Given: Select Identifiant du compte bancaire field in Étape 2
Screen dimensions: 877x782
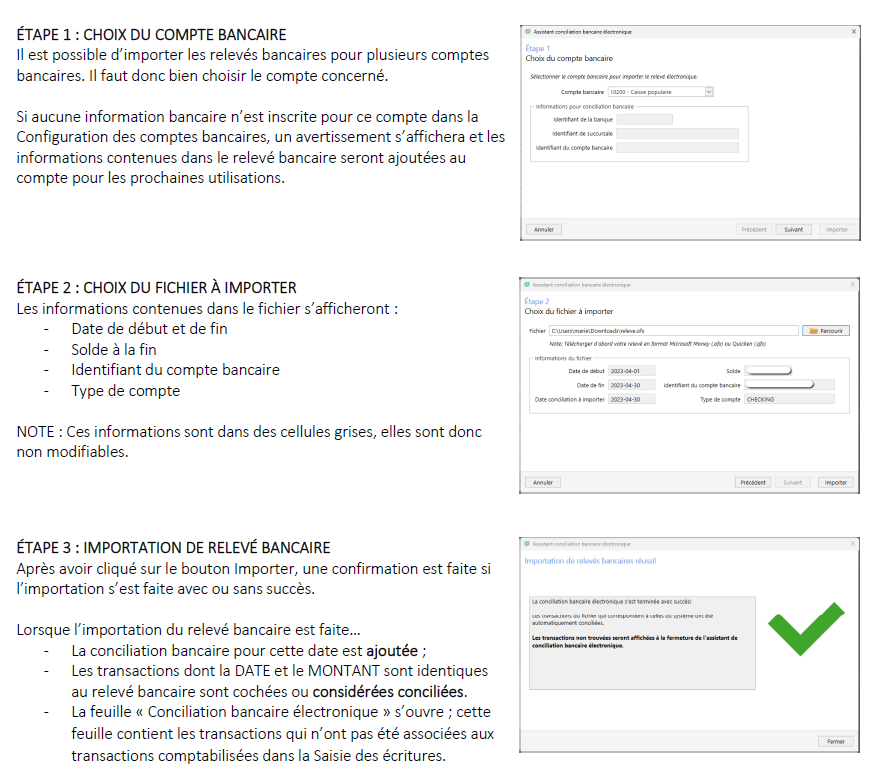Looking at the screenshot, I should tap(789, 385).
